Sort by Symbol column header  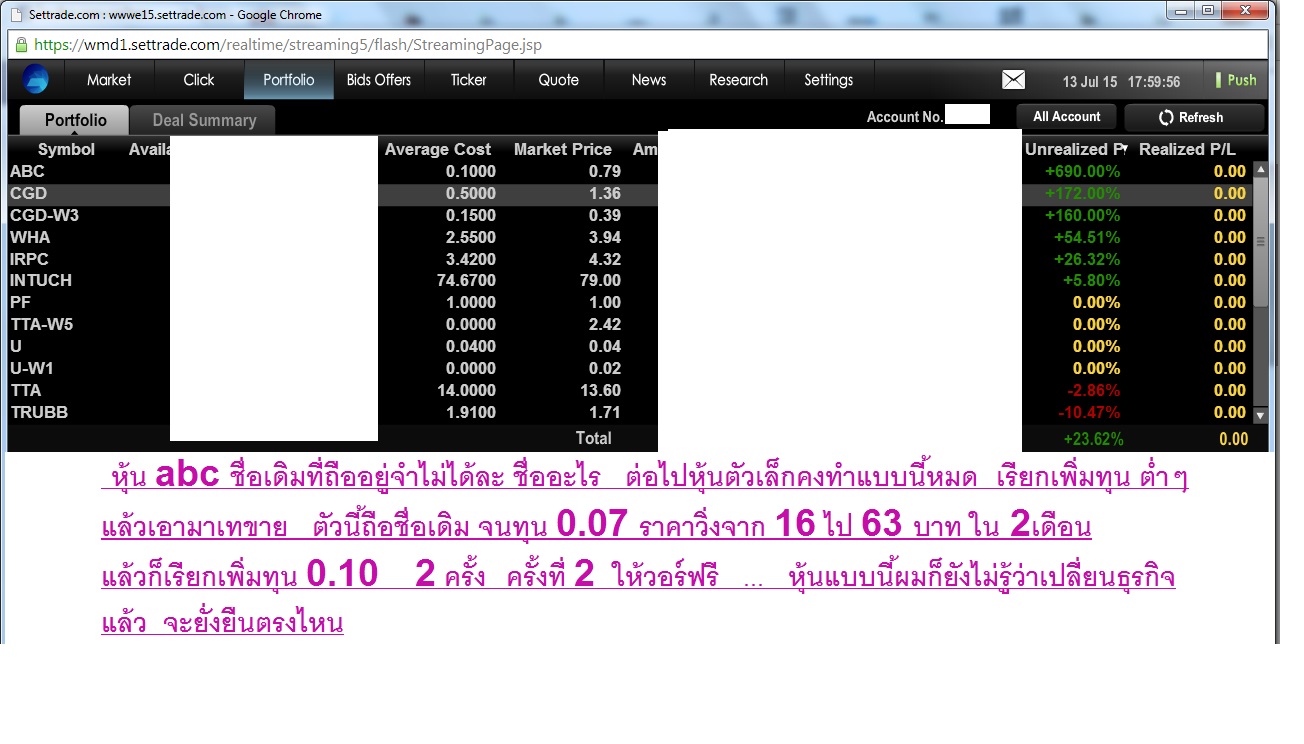pyautogui.click(x=66, y=149)
